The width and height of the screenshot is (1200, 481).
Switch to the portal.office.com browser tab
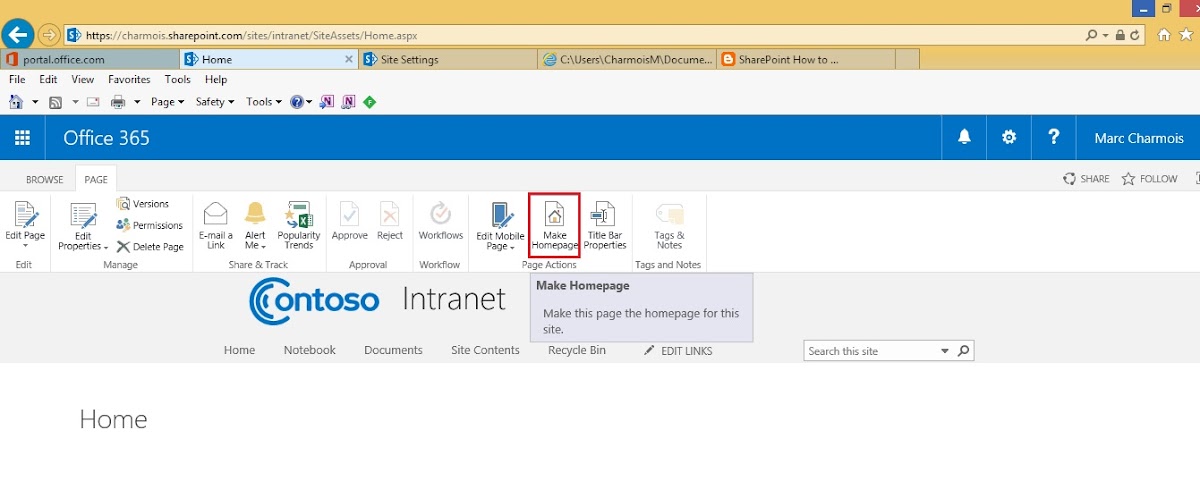coord(89,59)
